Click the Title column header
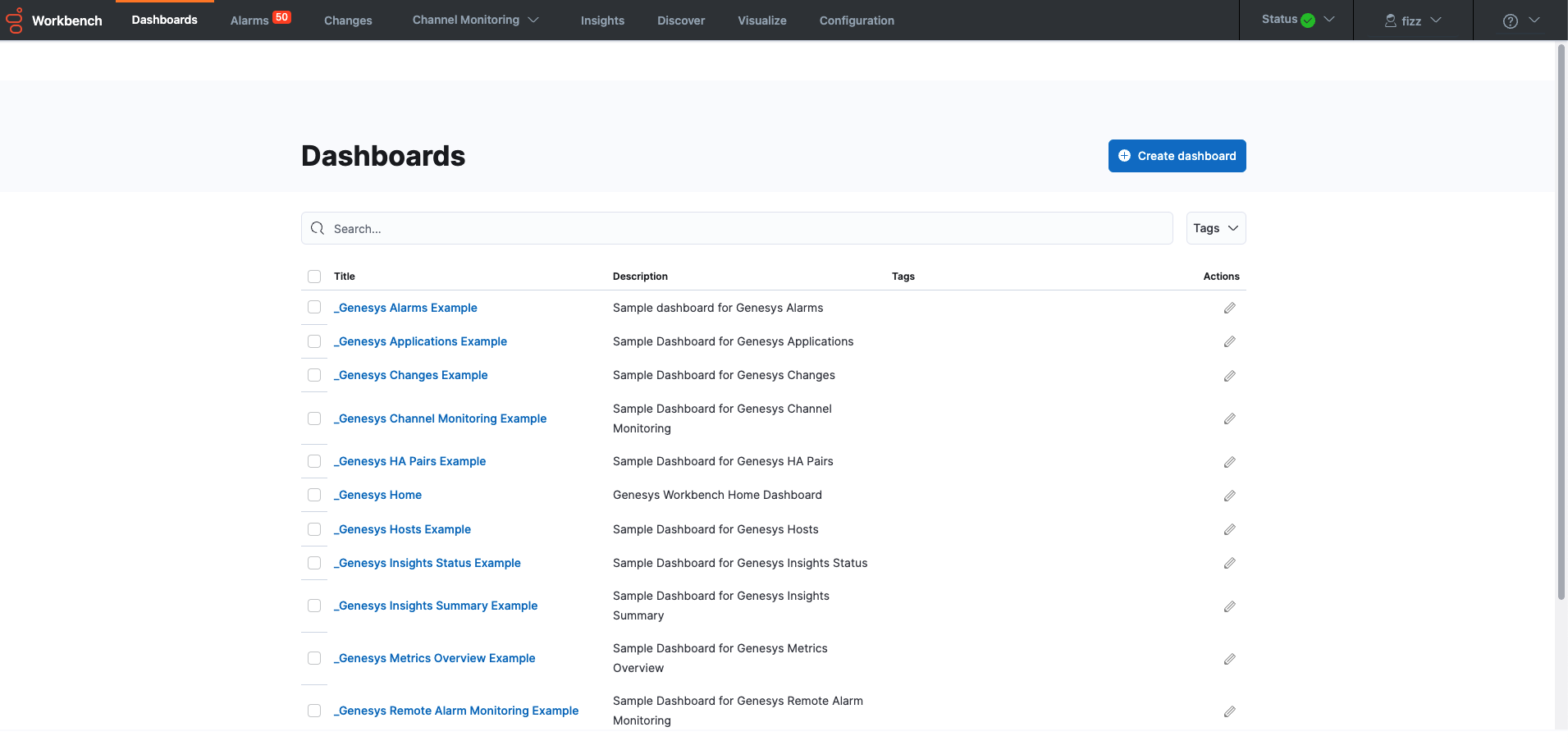Screen dimensions: 1568x750 click(x=345, y=277)
